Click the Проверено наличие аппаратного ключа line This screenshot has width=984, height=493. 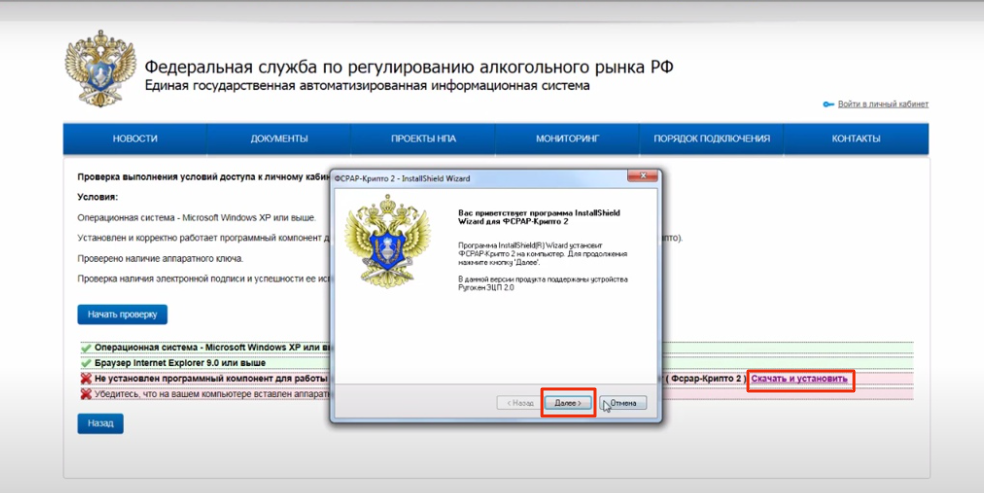click(x=160, y=258)
